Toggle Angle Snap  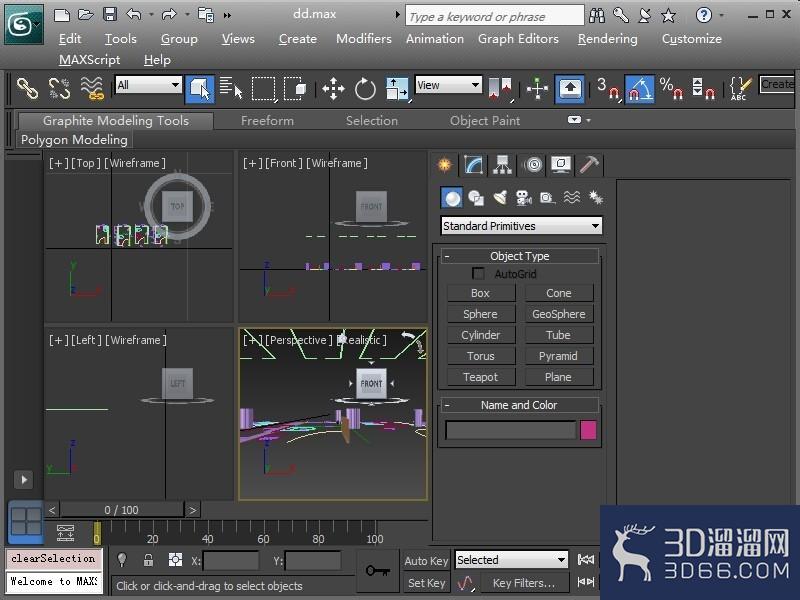click(x=640, y=89)
